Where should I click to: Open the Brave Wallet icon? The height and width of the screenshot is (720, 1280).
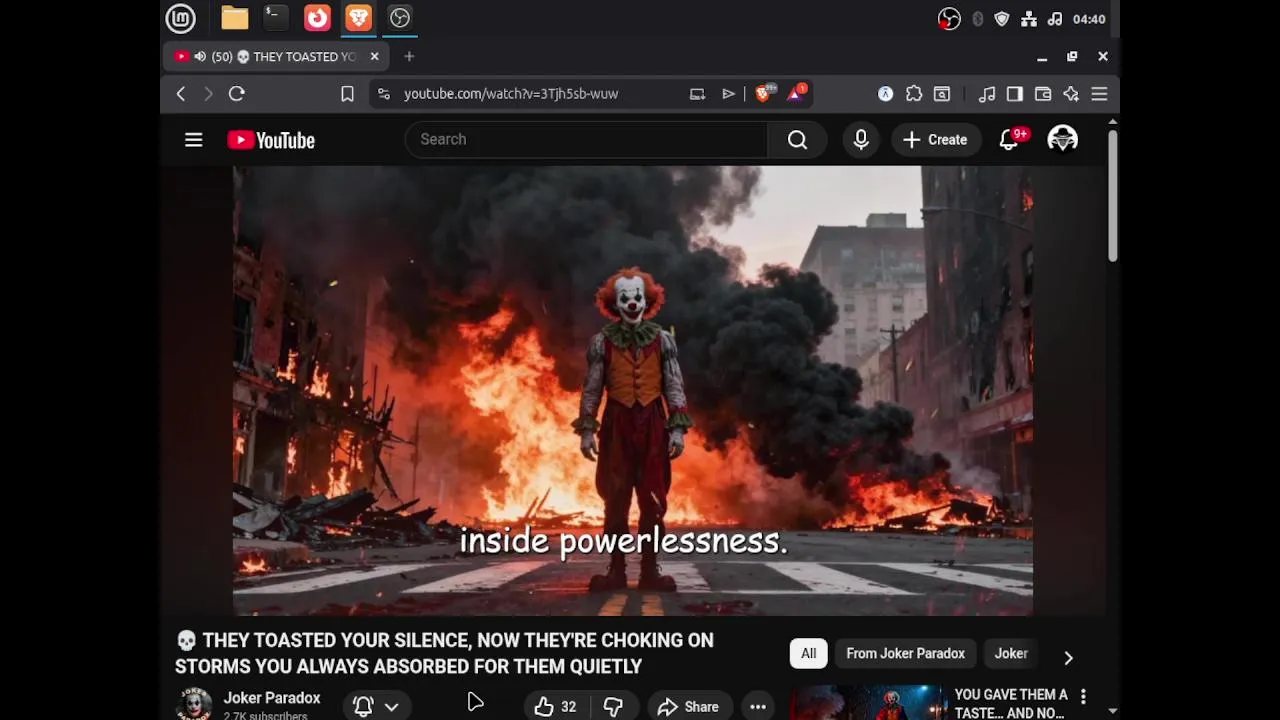pyautogui.click(x=1043, y=94)
